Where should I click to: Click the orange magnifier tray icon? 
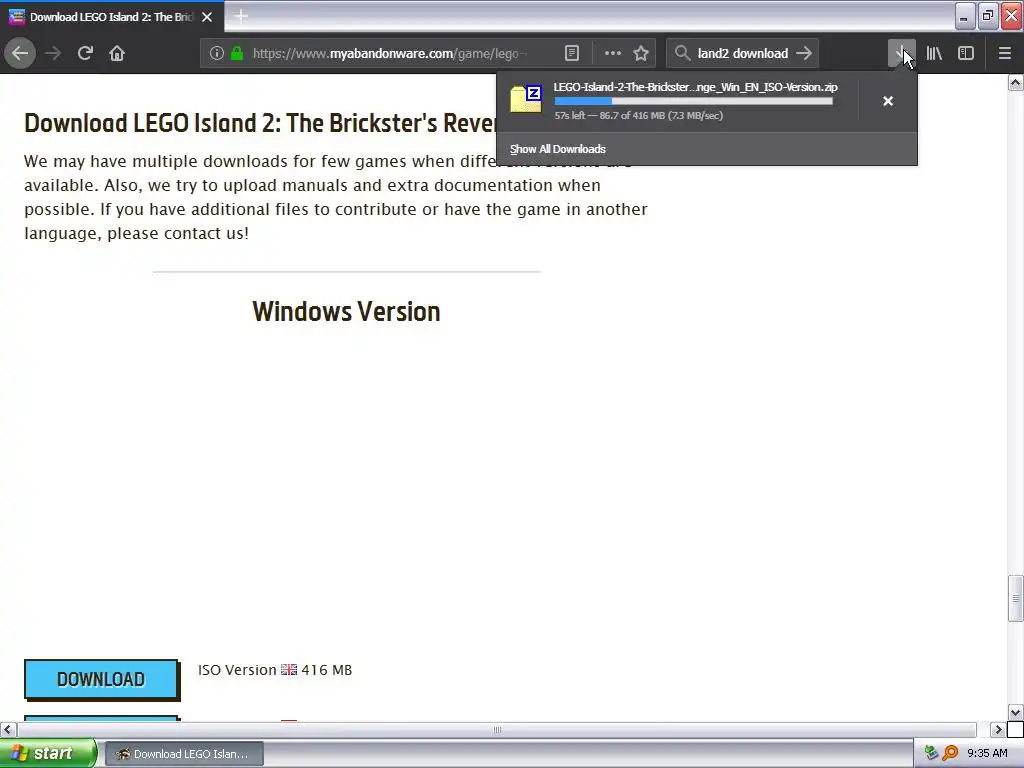pyautogui.click(x=950, y=754)
